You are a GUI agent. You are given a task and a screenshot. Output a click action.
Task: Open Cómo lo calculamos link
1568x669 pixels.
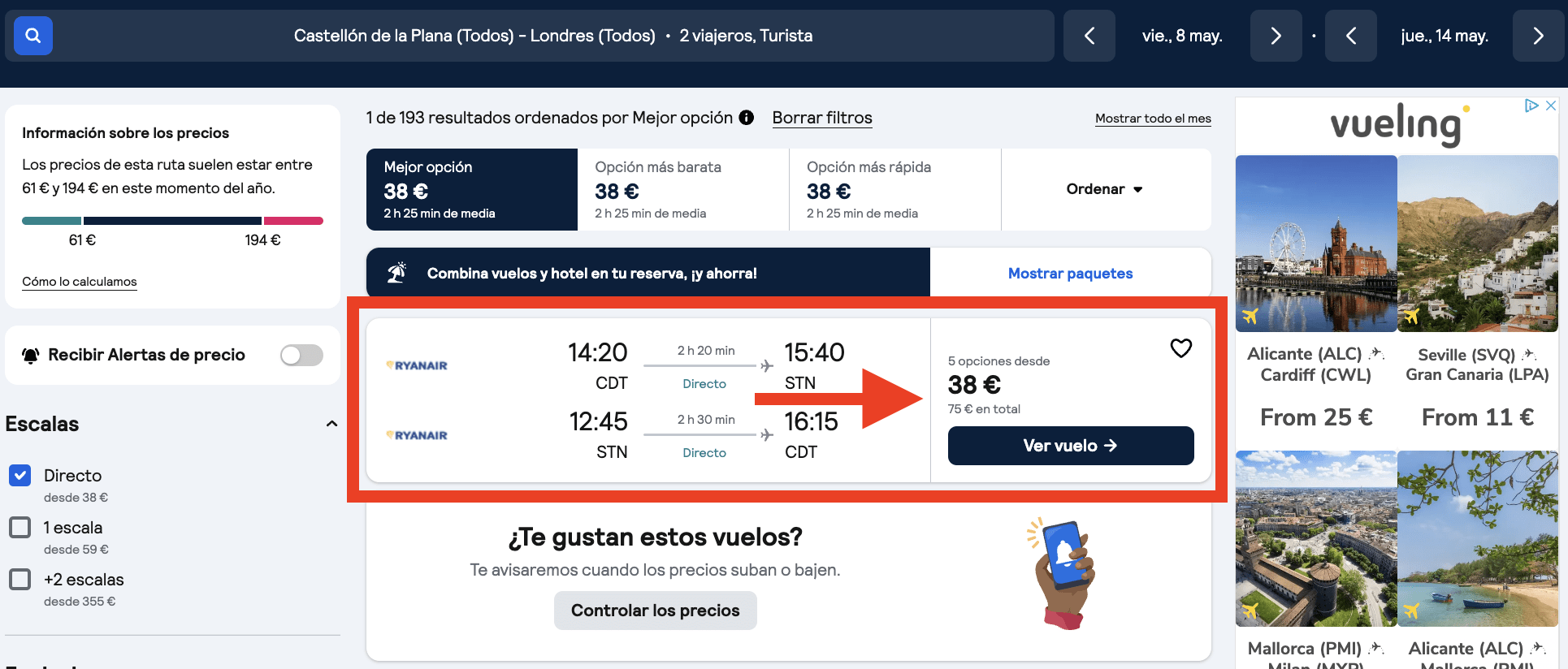(x=80, y=282)
